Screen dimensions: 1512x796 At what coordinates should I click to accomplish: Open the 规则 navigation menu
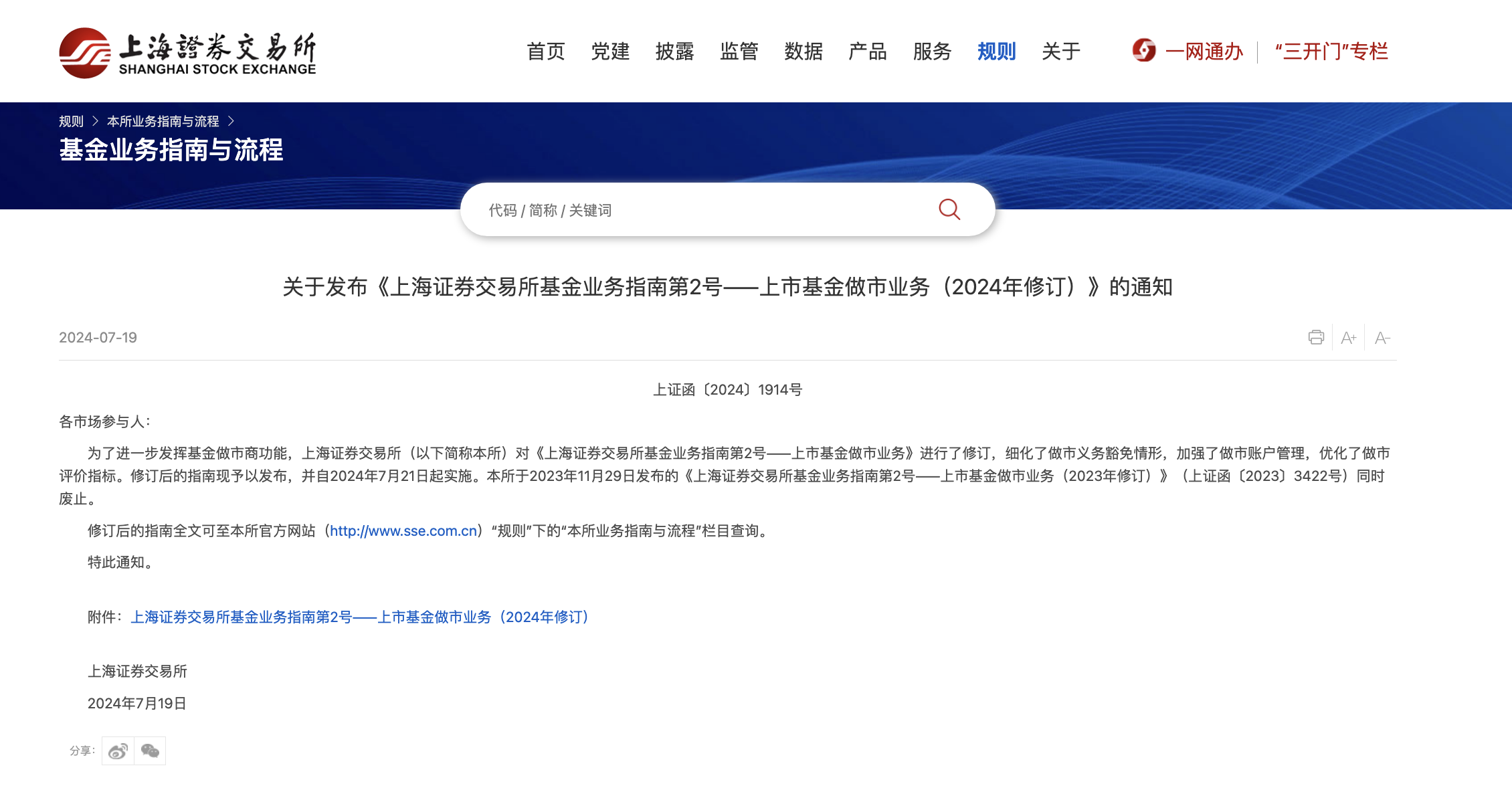996,52
